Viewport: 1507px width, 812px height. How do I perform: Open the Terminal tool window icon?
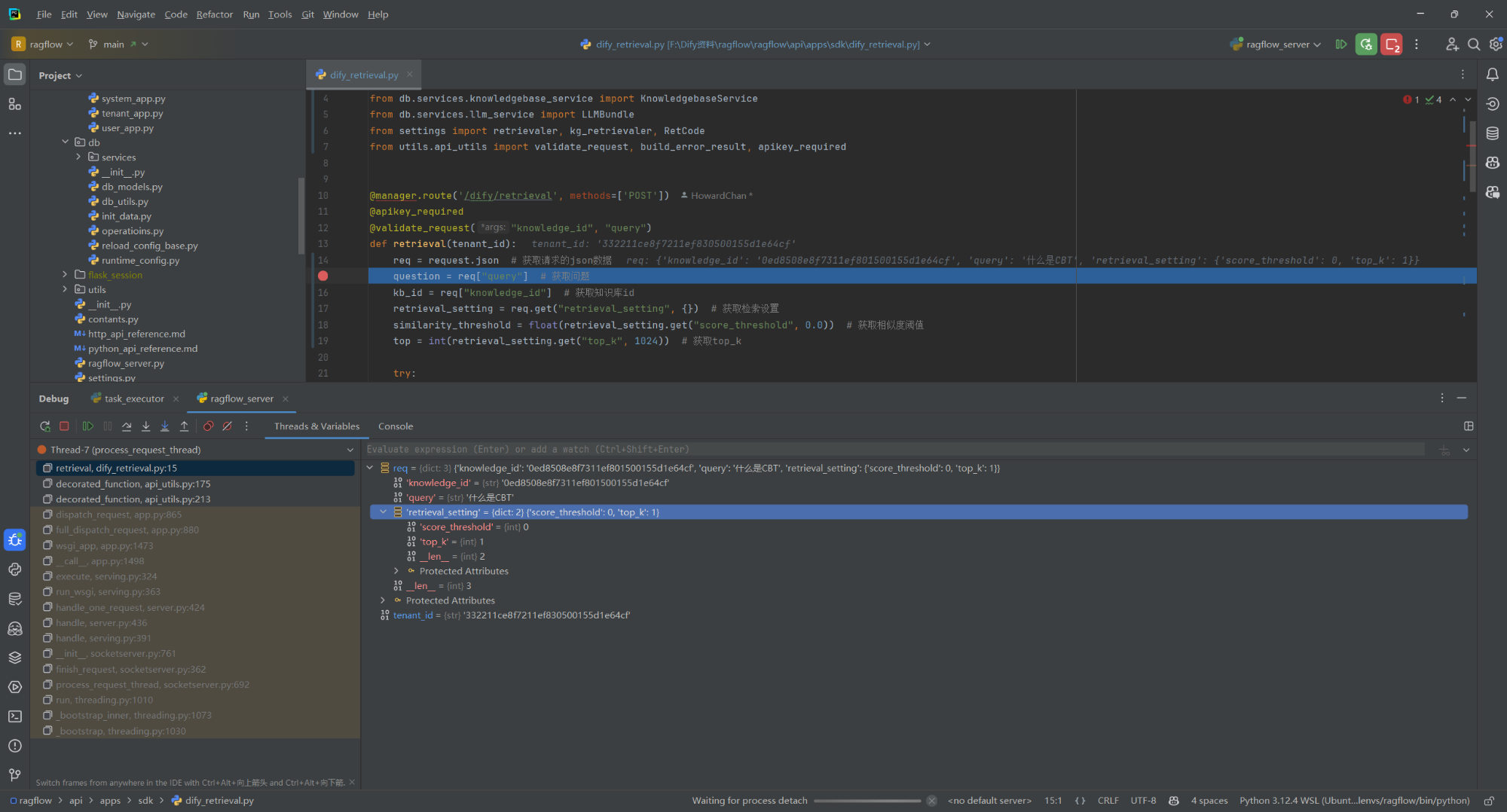tap(14, 716)
